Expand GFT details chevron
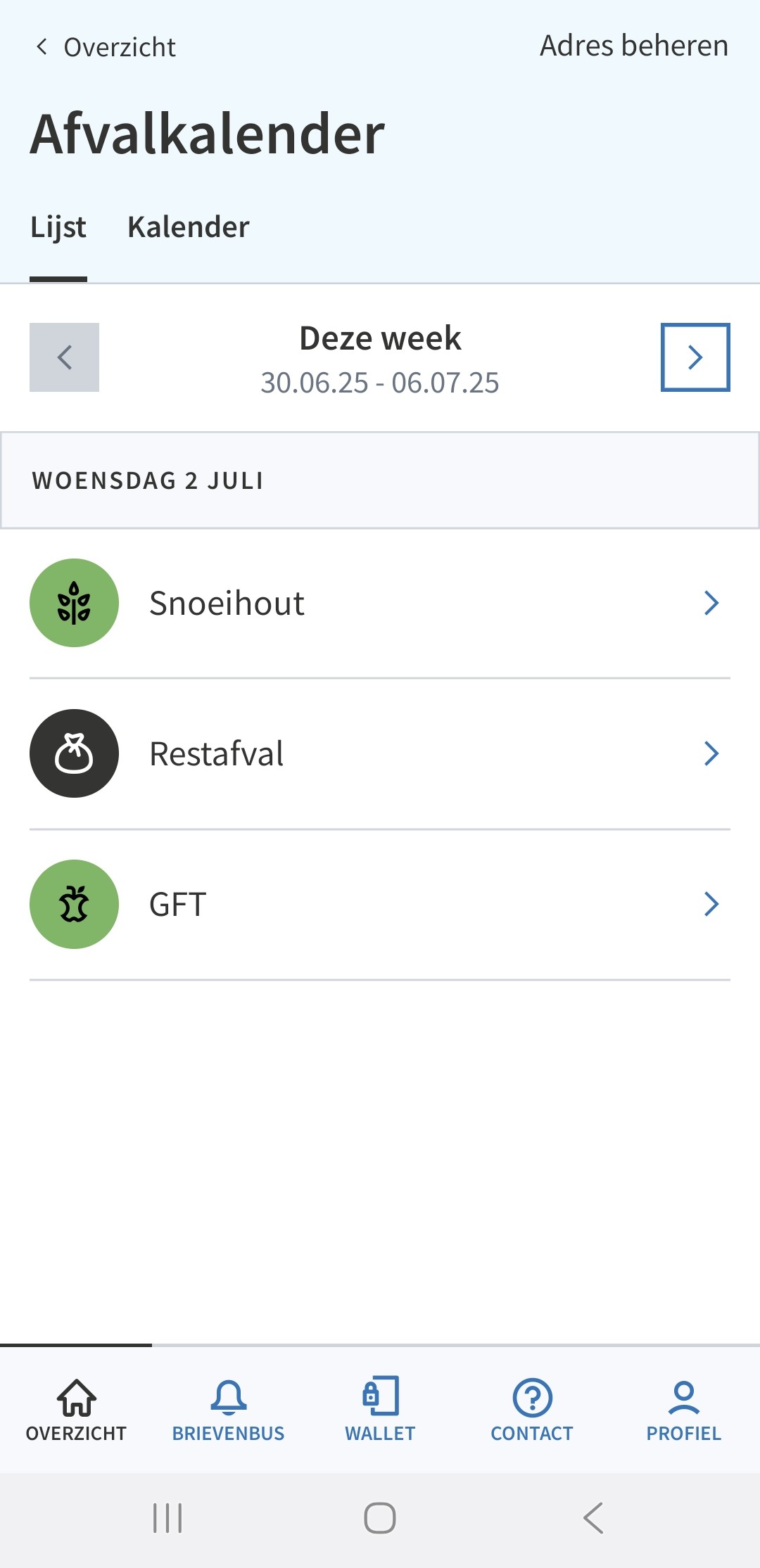Image resolution: width=760 pixels, height=1568 pixels. point(711,904)
